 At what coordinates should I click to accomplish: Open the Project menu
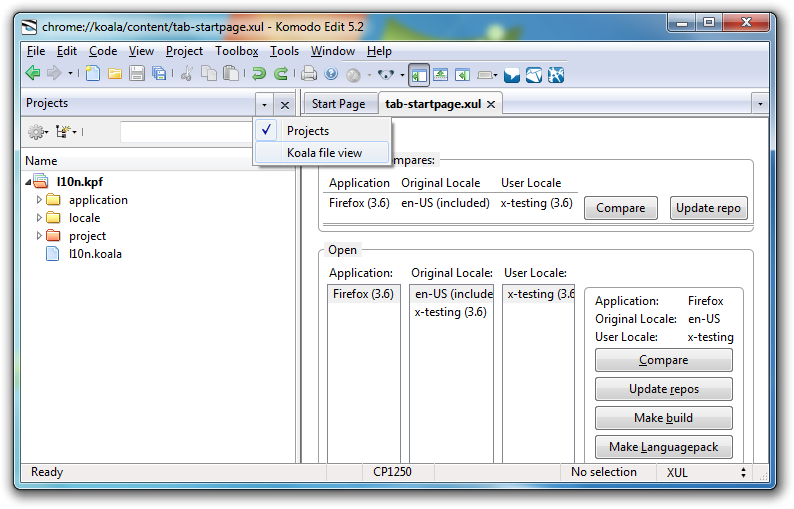pyautogui.click(x=184, y=51)
